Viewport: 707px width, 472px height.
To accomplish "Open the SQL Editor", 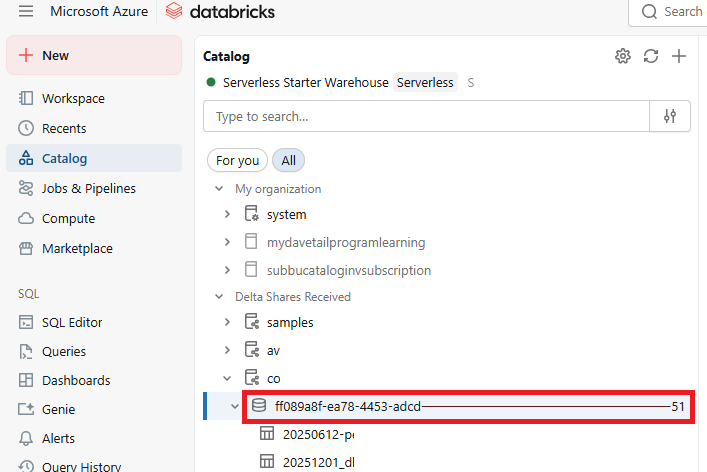I will pos(72,322).
